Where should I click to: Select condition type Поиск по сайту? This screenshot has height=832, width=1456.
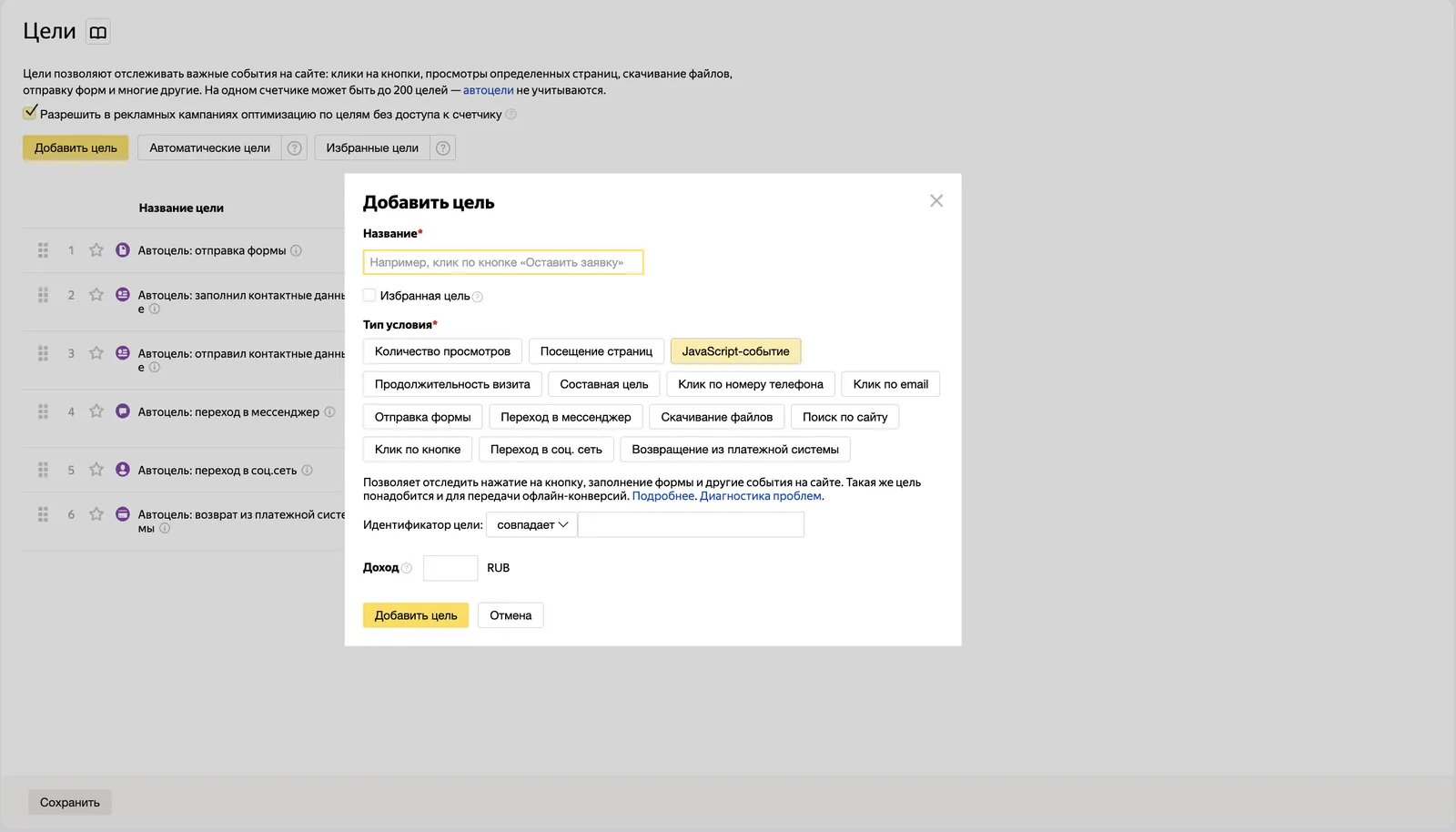[x=845, y=417]
